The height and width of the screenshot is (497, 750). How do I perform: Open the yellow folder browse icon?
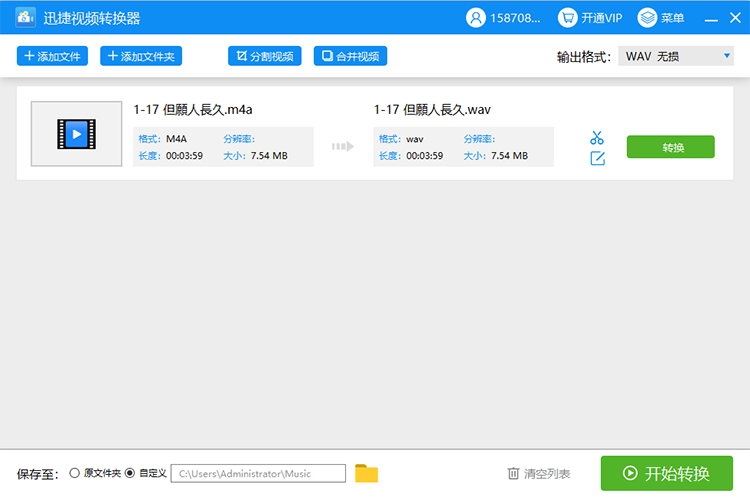point(366,474)
